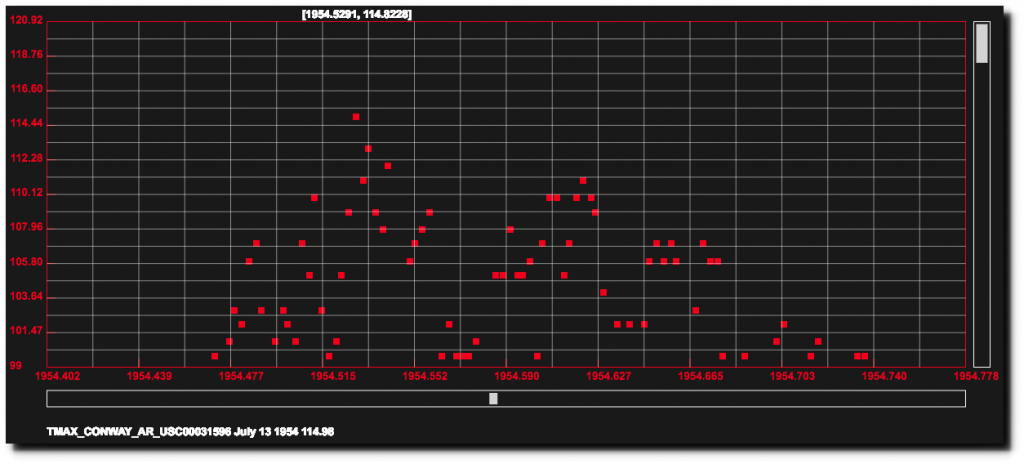This screenshot has height=464, width=1024.
Task: Click the leftmost red data point
Action: (215, 356)
